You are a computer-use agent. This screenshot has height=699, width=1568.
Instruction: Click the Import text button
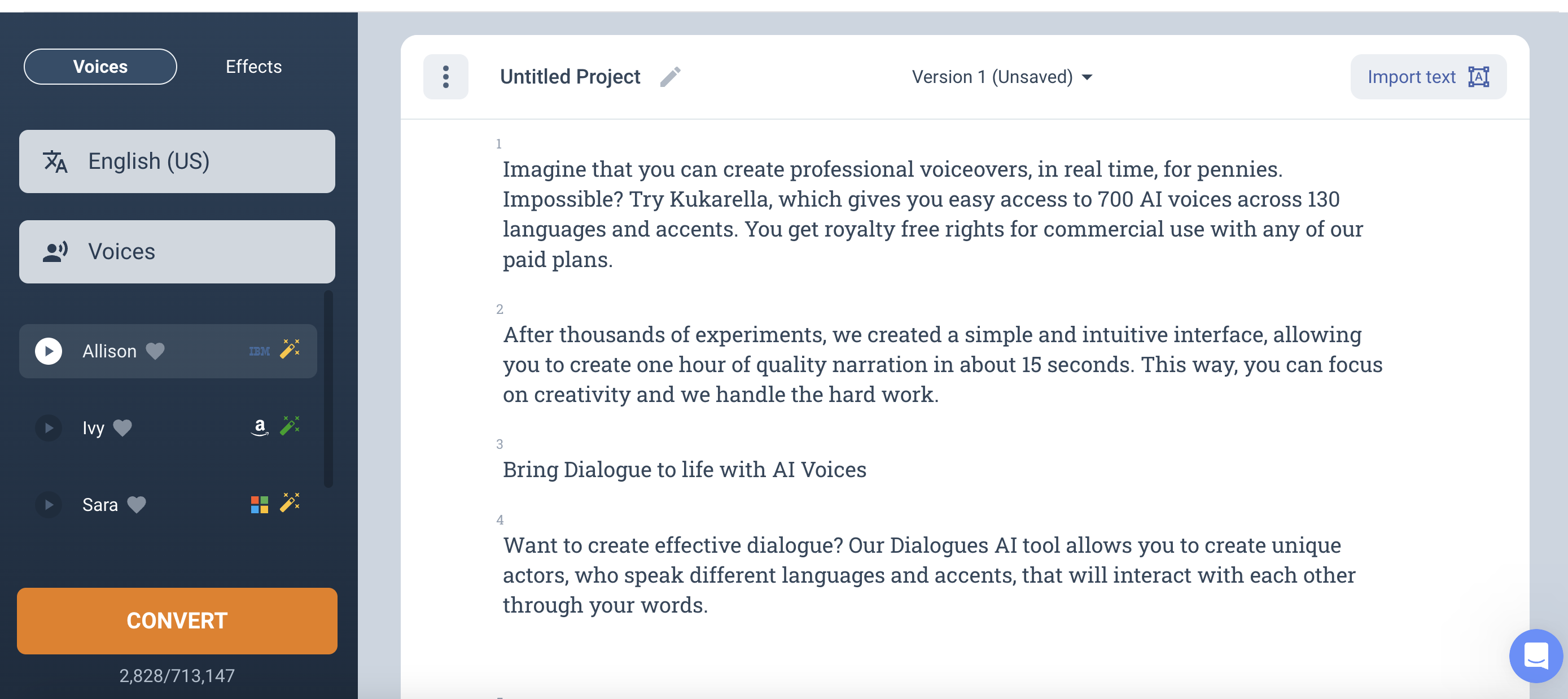click(1428, 77)
